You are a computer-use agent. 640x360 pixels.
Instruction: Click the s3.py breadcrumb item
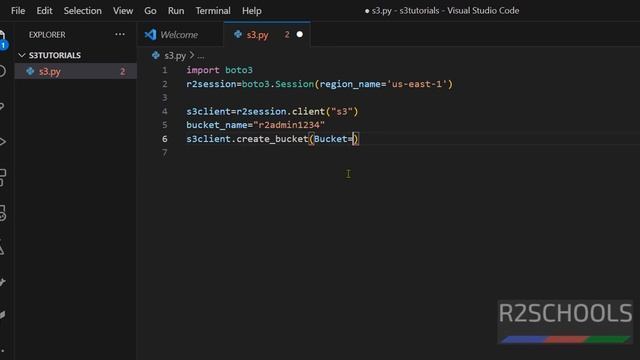click(x=175, y=55)
